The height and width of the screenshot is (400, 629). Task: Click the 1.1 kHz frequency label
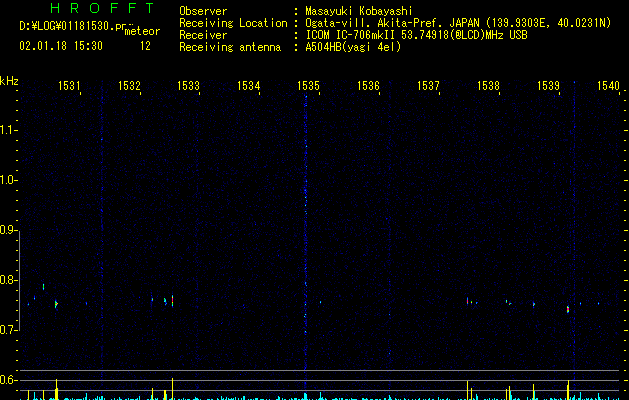point(8,130)
